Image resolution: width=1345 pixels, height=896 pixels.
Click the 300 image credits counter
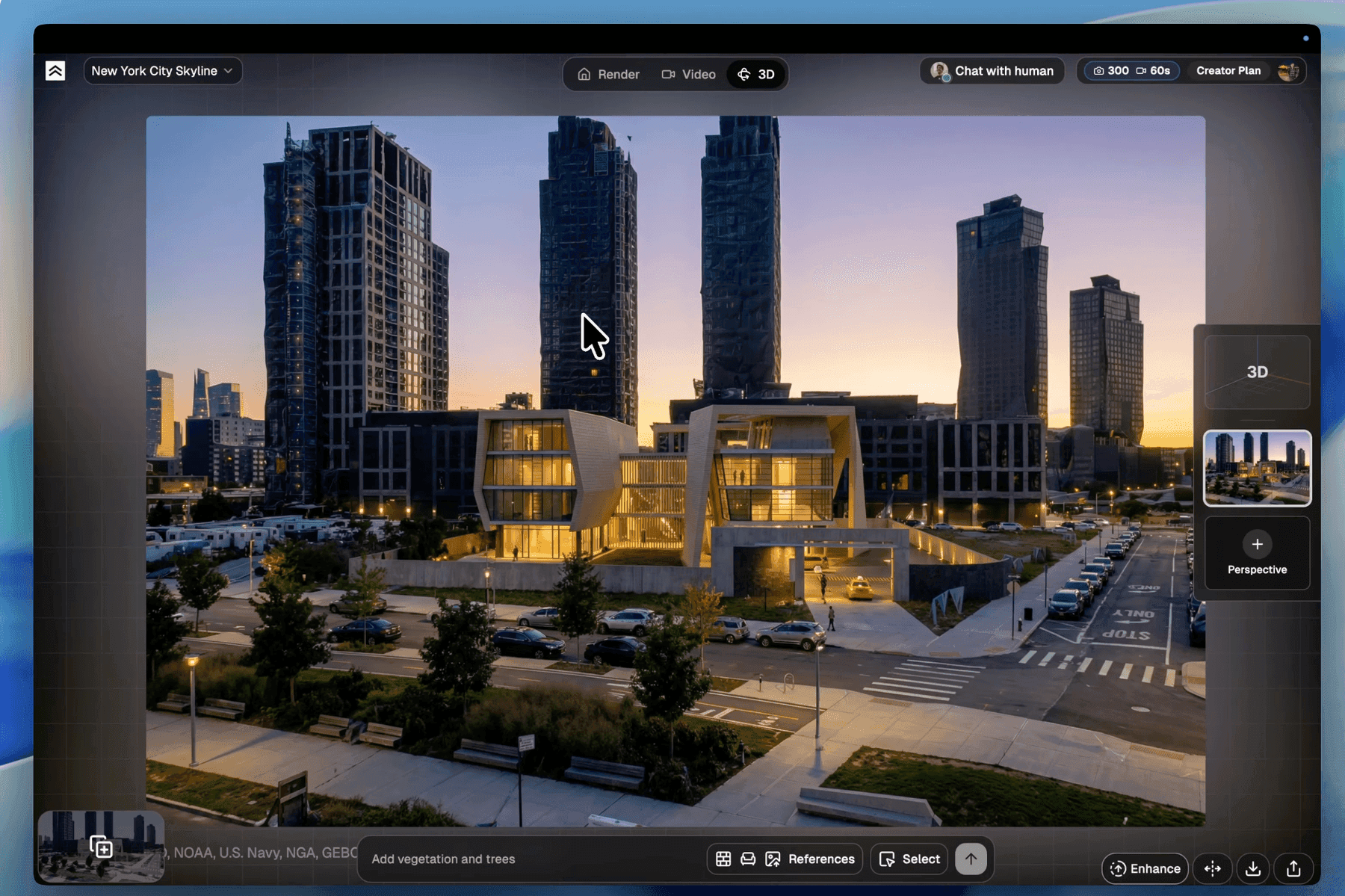(x=1111, y=71)
